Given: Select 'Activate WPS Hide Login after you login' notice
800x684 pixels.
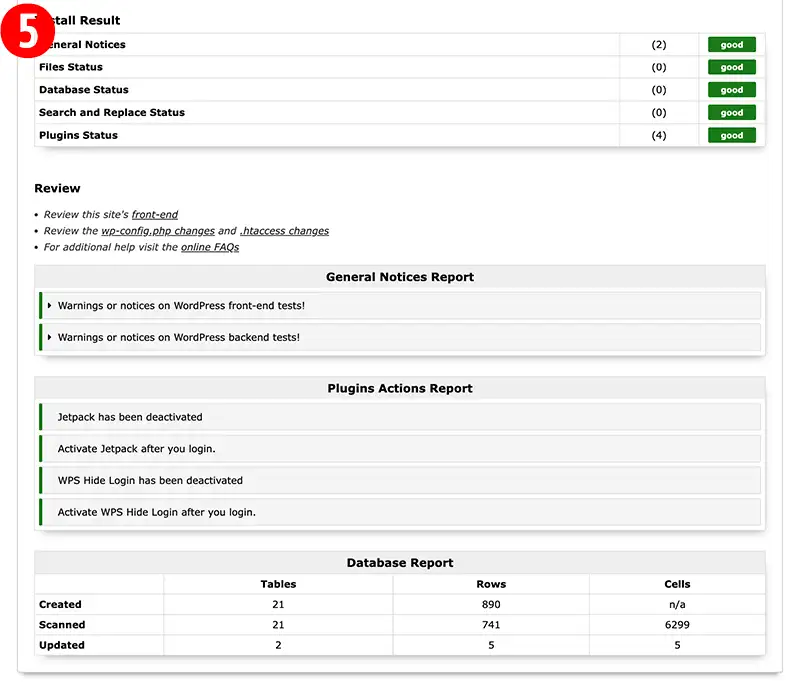Looking at the screenshot, I should (x=400, y=512).
